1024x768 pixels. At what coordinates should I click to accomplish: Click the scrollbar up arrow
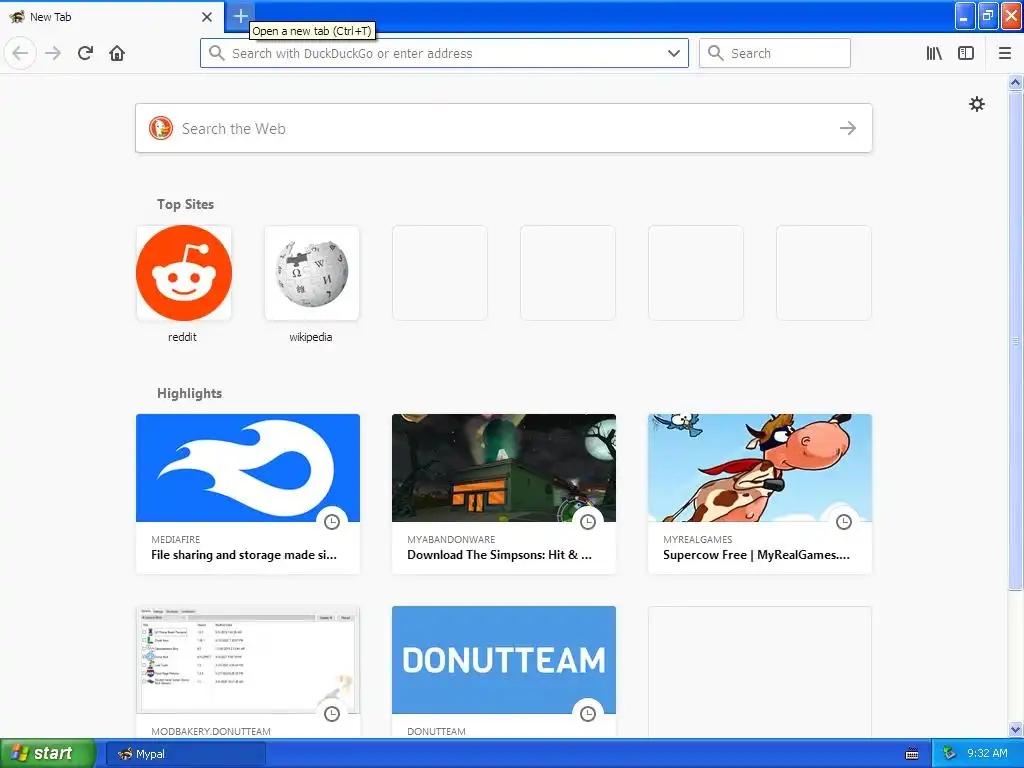(x=1015, y=82)
